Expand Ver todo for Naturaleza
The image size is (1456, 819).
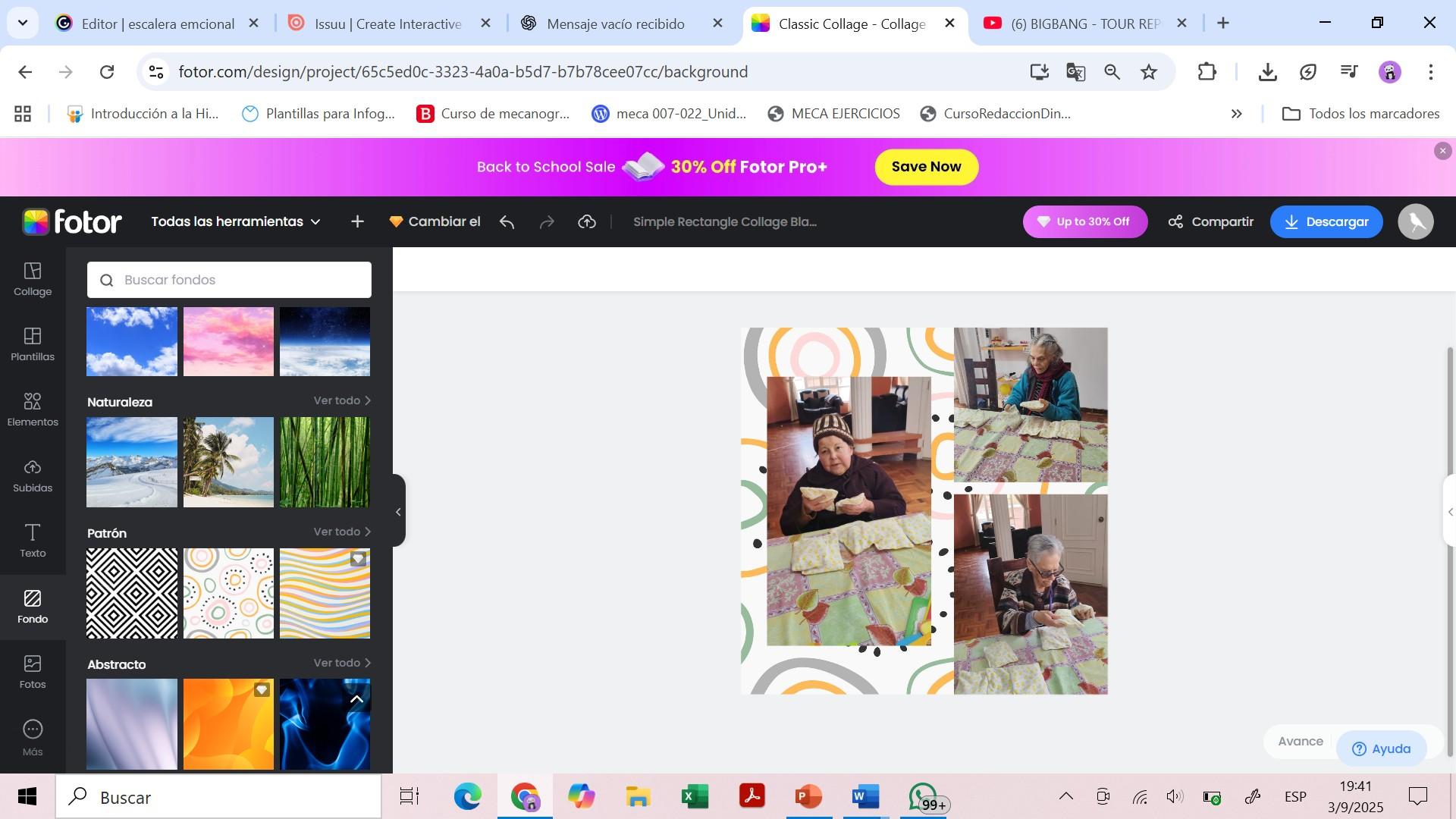(342, 400)
